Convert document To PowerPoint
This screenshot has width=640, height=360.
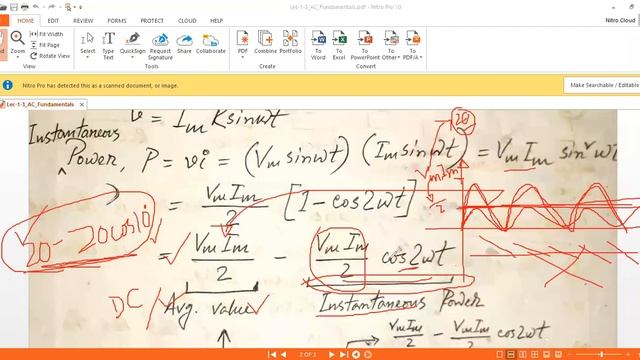[365, 46]
